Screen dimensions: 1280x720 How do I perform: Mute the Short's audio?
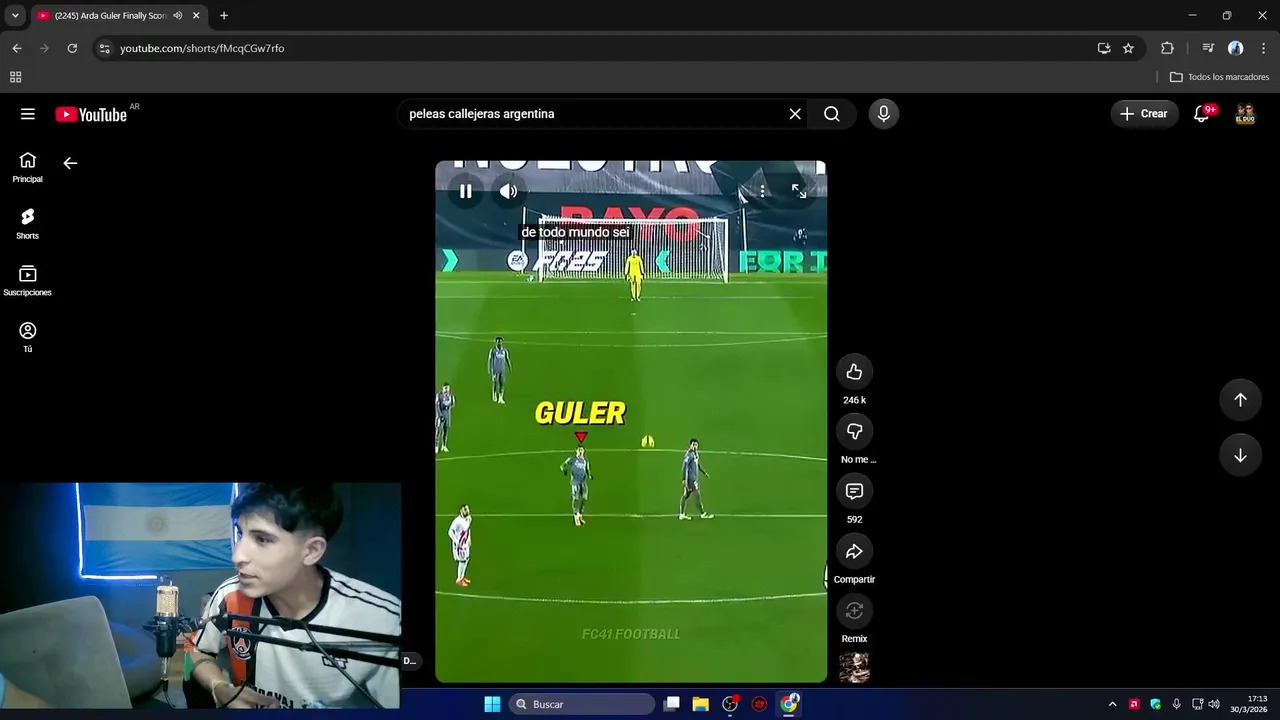pos(509,191)
